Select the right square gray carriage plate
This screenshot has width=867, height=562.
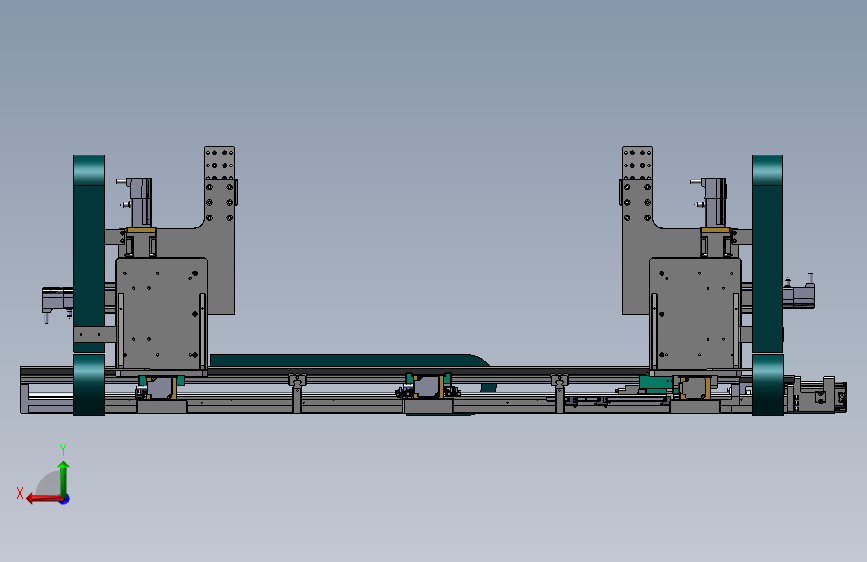click(695, 313)
